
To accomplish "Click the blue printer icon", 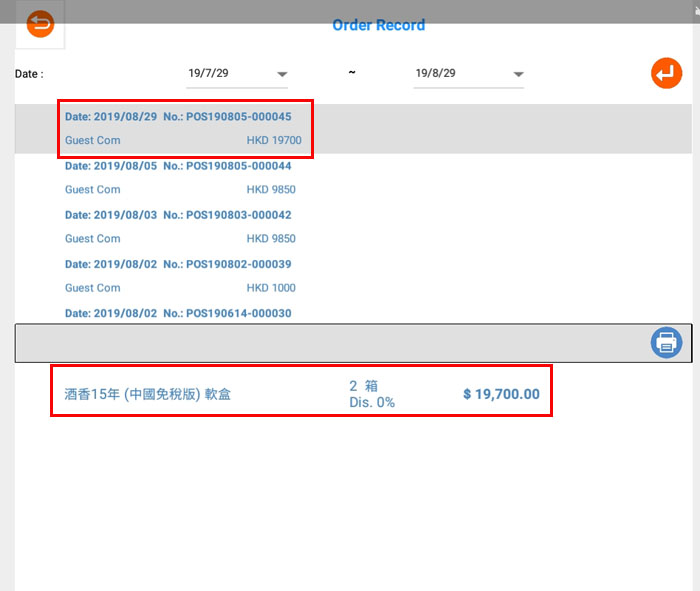I will pyautogui.click(x=666, y=343).
